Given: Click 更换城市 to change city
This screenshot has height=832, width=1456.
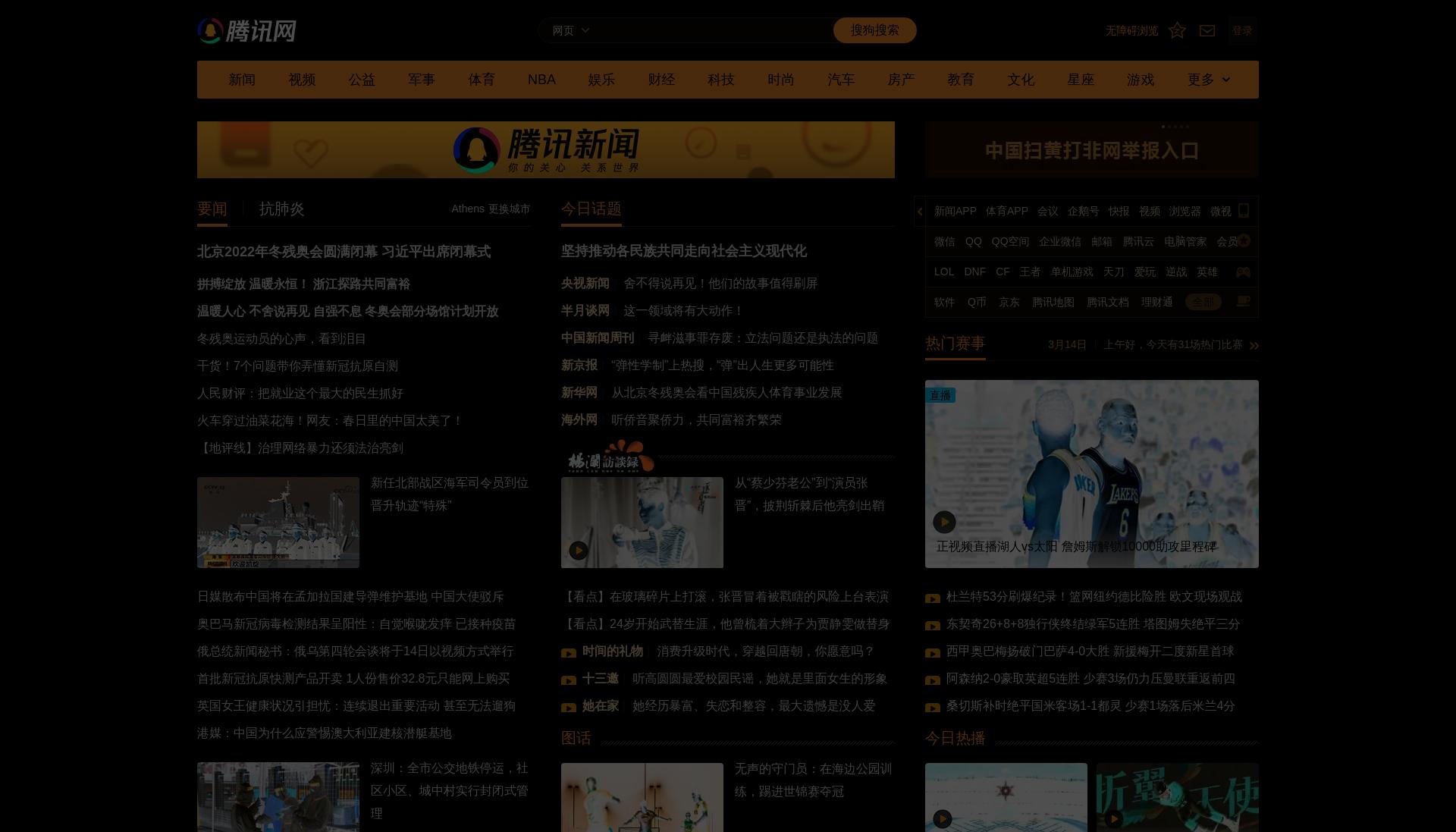Looking at the screenshot, I should [x=509, y=209].
